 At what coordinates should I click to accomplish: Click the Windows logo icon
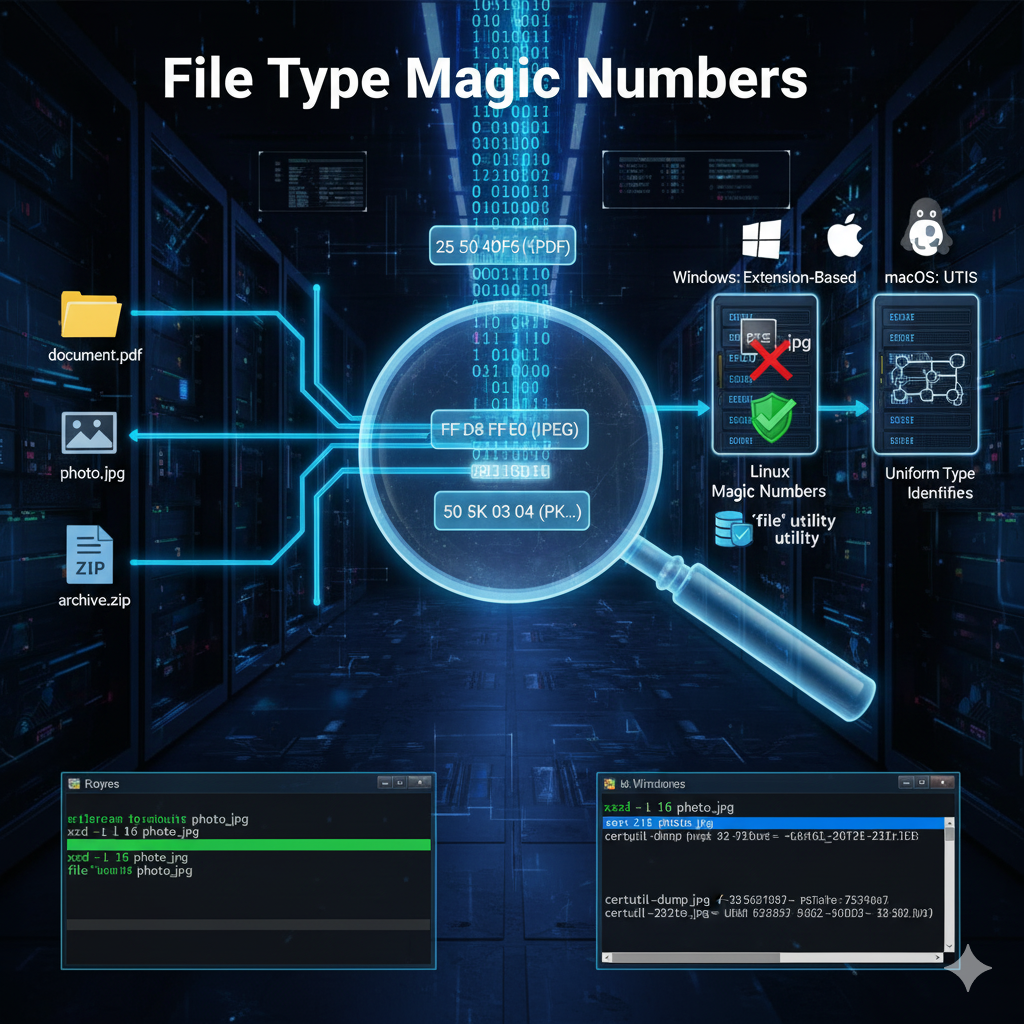pos(764,242)
